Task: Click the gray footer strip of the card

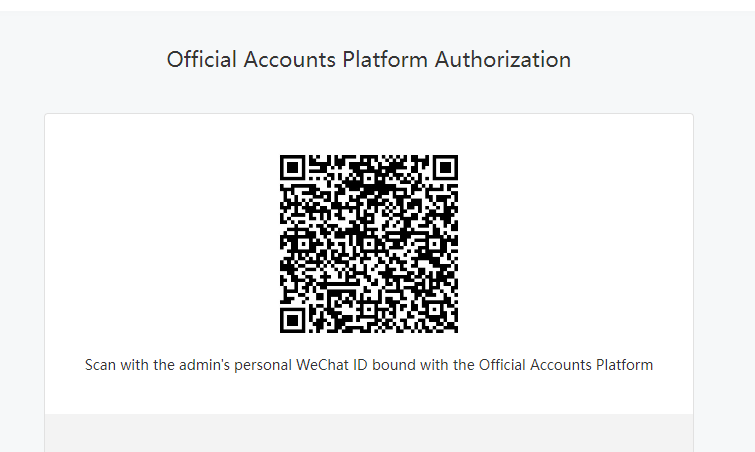Action: click(369, 433)
